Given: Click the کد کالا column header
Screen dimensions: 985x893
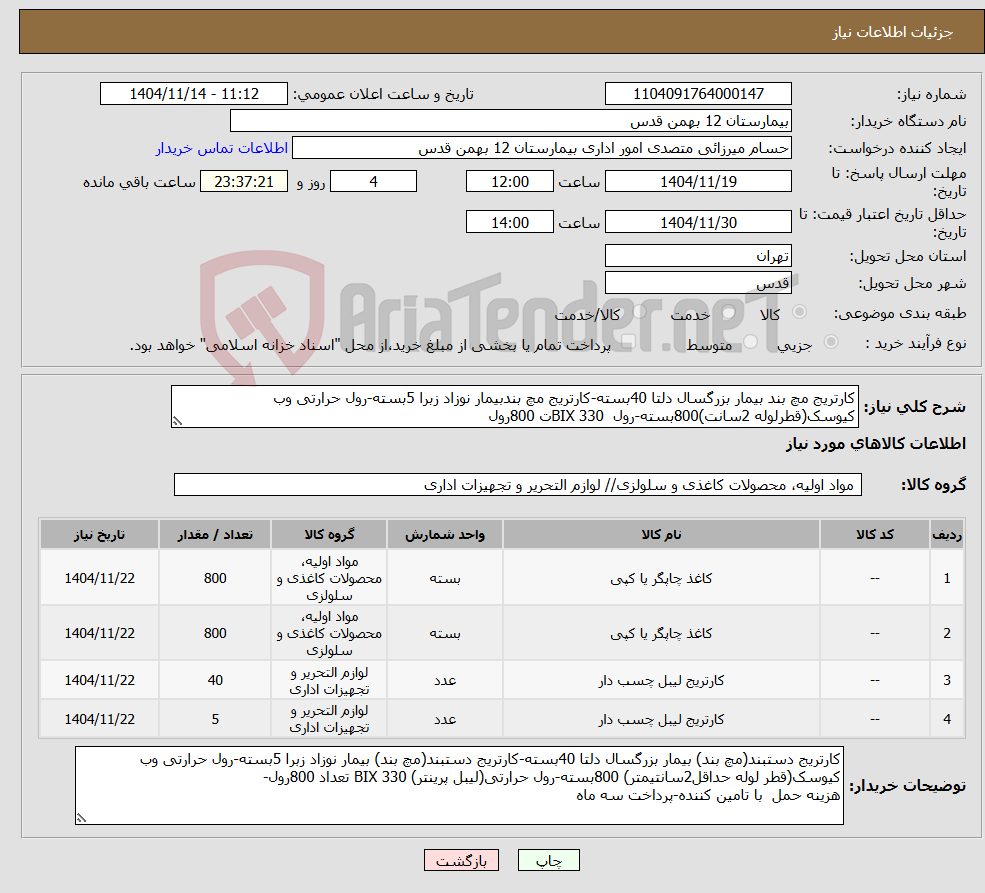Looking at the screenshot, I should click(874, 534).
